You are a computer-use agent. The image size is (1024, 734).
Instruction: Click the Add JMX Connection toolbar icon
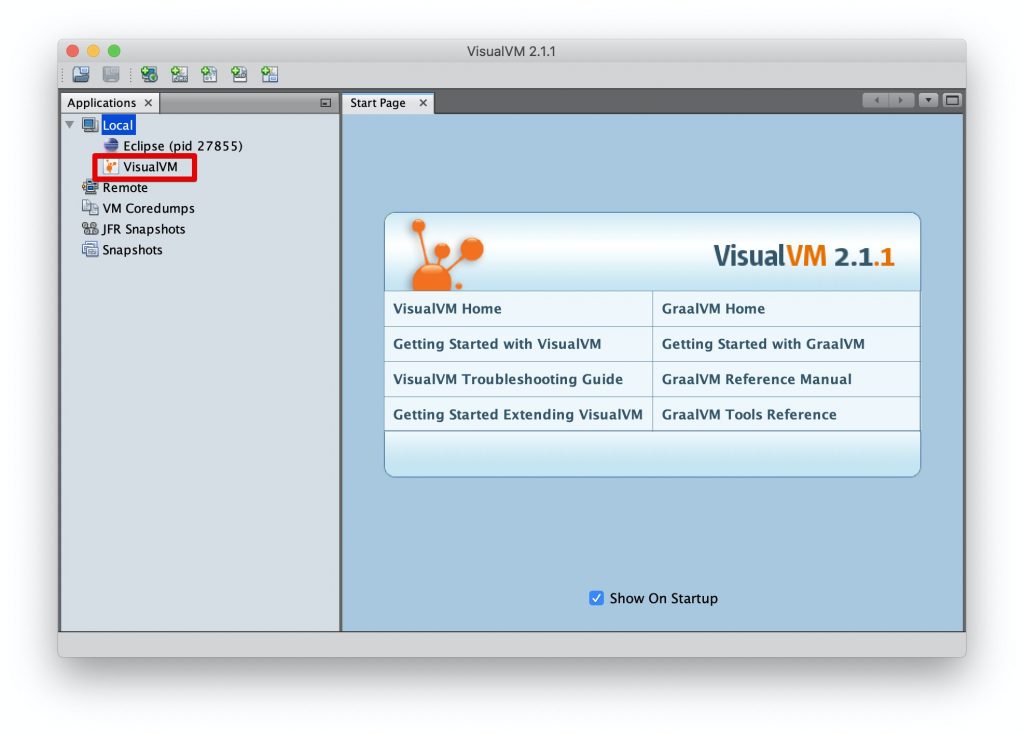[179, 74]
